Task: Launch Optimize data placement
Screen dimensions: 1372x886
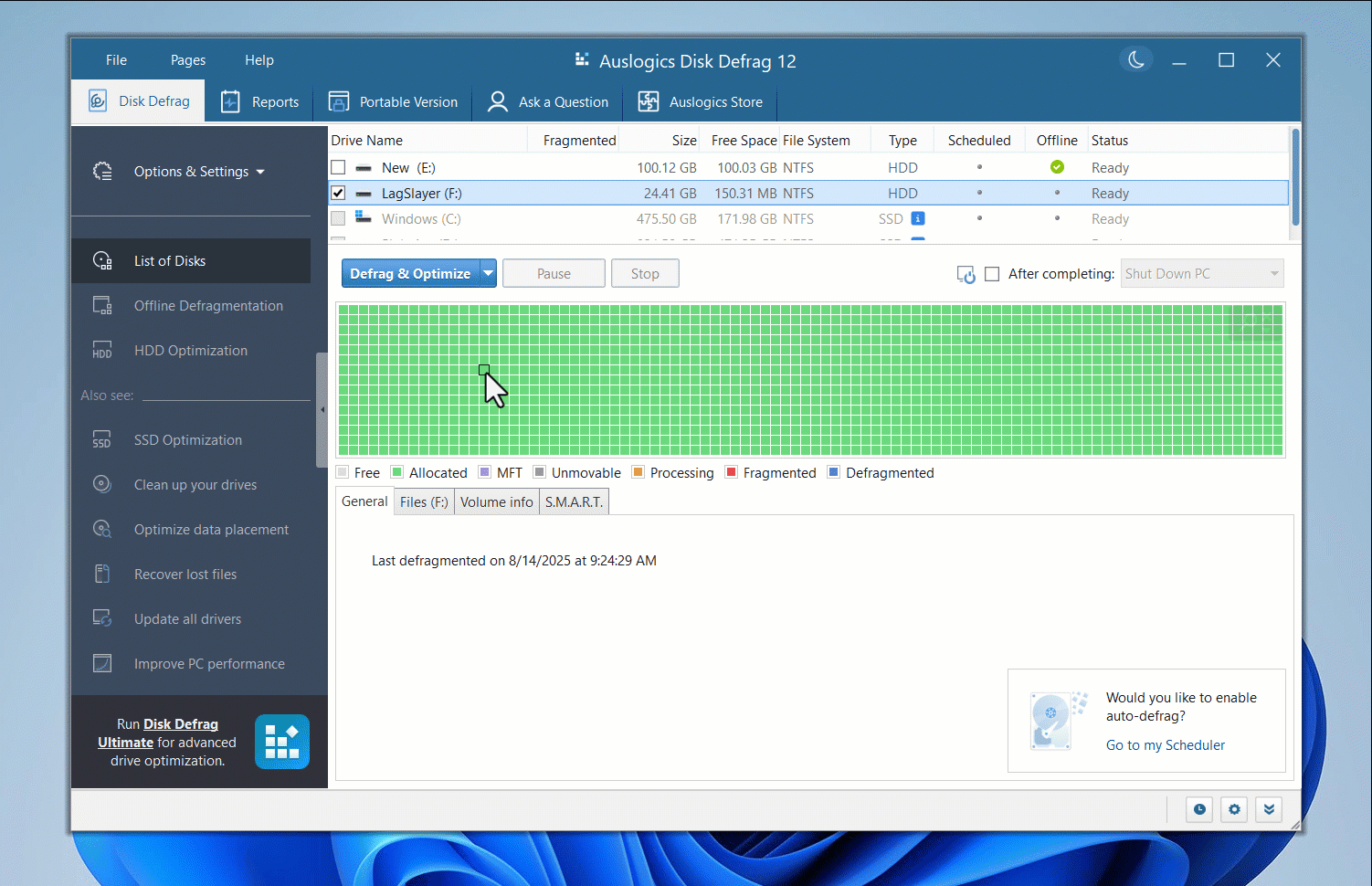Action: click(210, 529)
